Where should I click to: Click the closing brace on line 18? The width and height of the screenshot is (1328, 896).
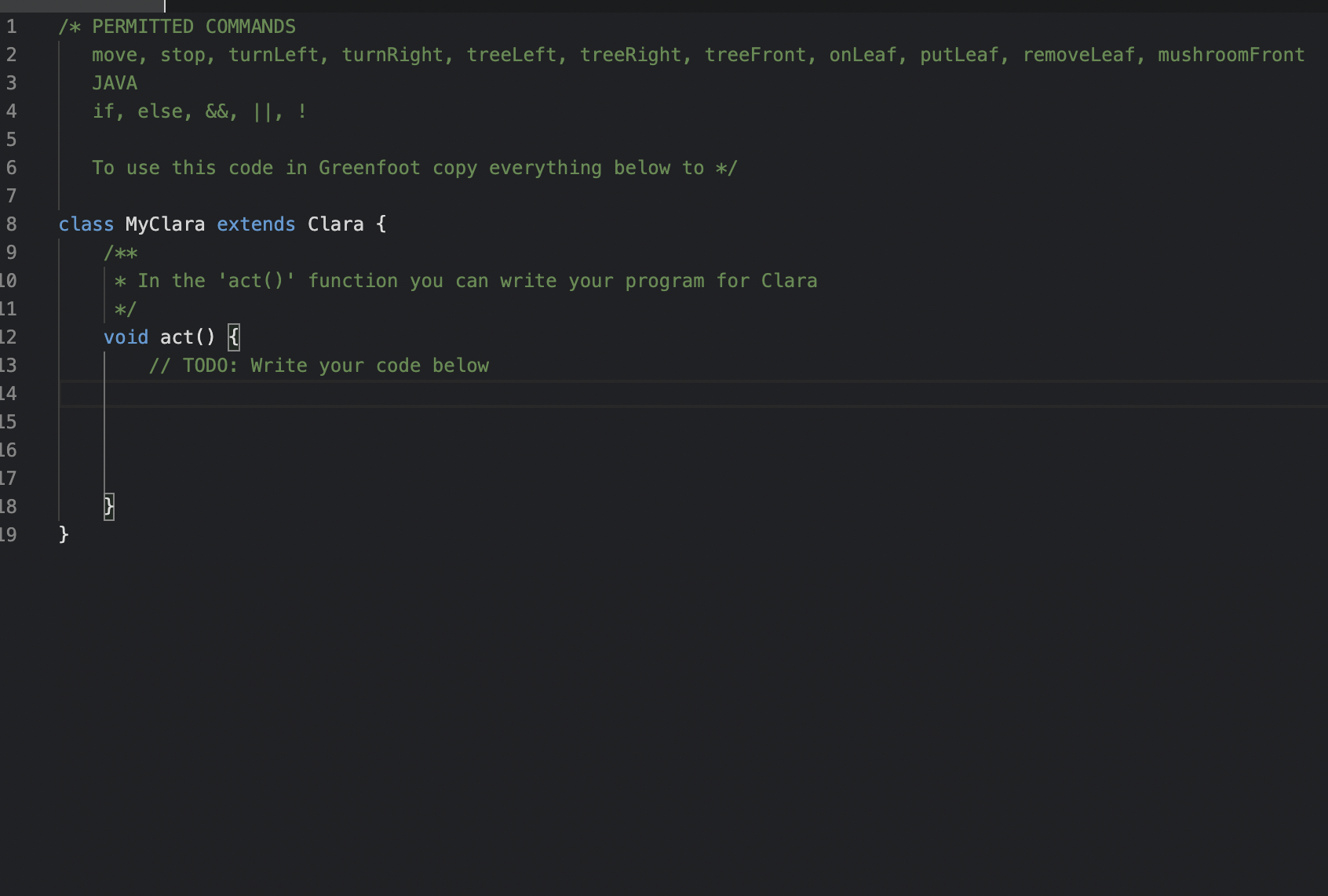coord(109,507)
